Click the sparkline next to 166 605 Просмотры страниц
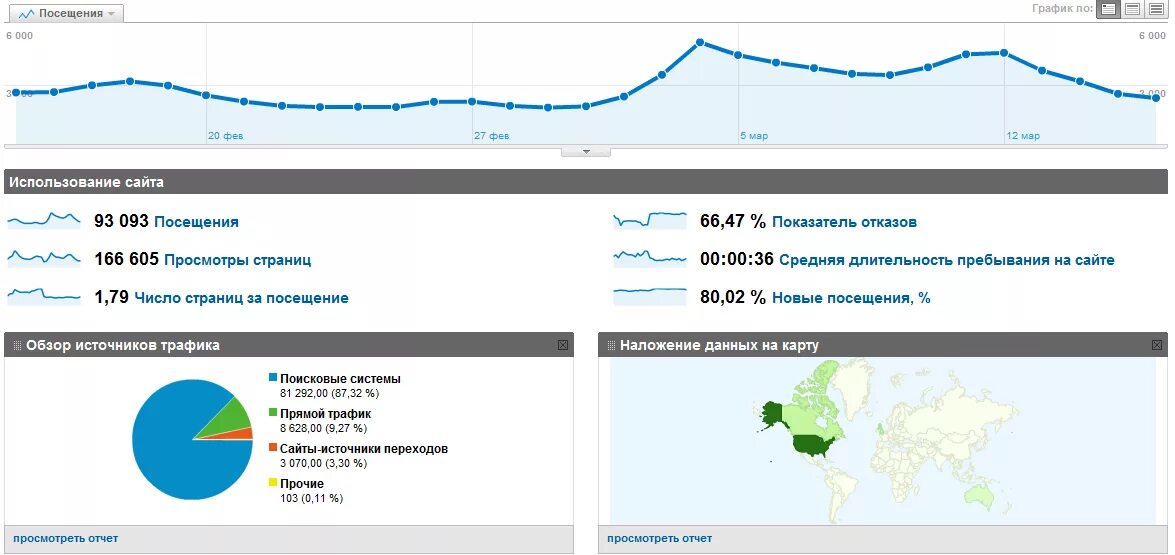1175x555 pixels. coord(43,258)
